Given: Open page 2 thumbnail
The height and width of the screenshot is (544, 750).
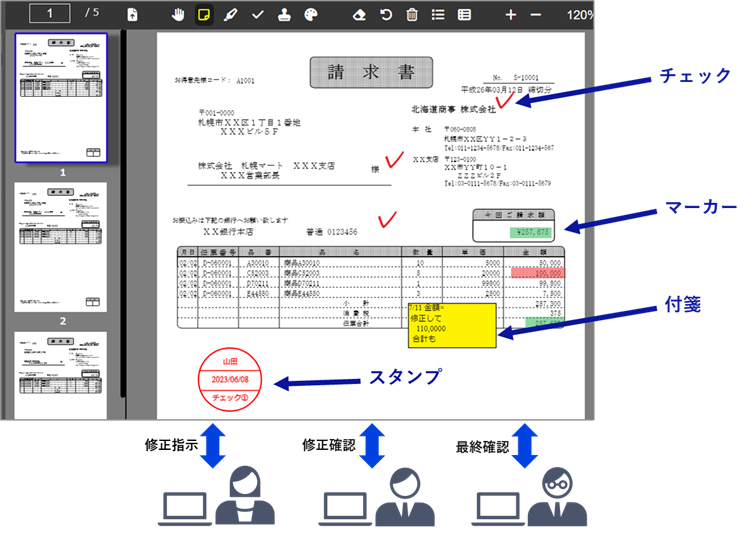Looking at the screenshot, I should [x=61, y=247].
